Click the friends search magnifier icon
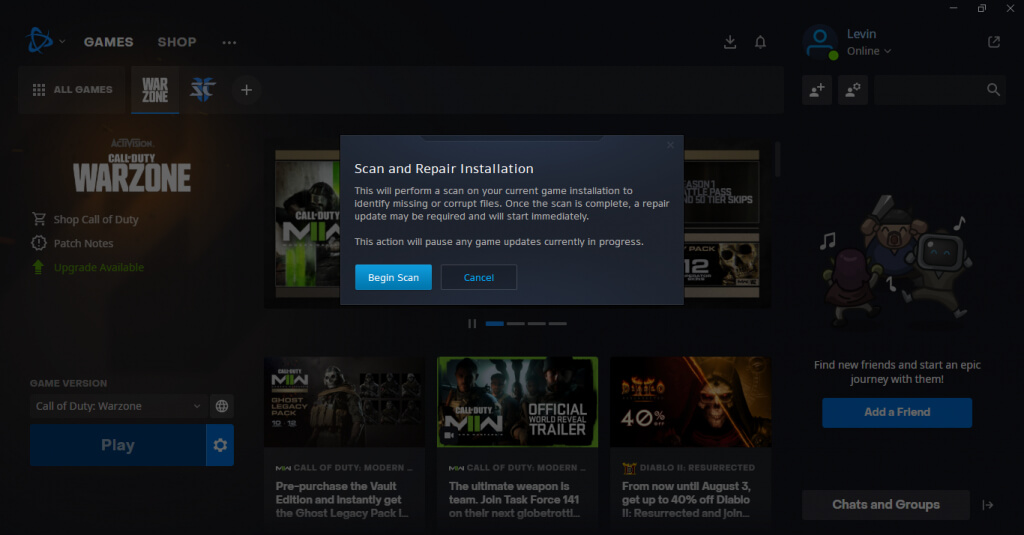 pyautogui.click(x=993, y=90)
